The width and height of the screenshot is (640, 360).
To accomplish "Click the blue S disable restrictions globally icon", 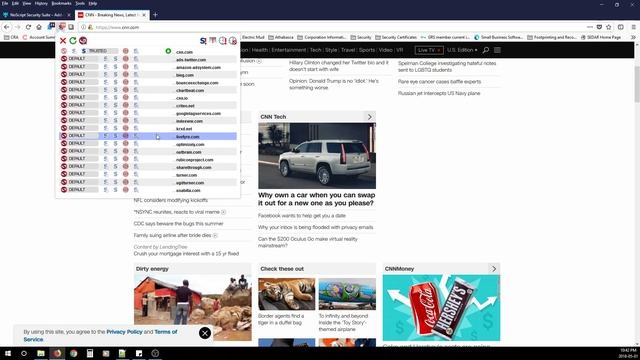I will (203, 40).
